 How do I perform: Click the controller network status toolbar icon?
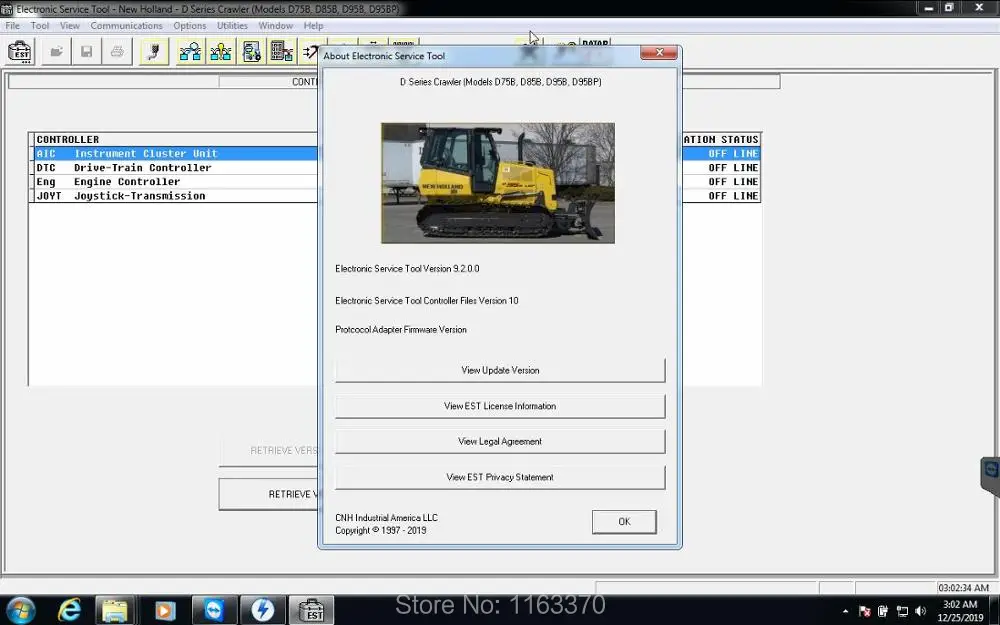pos(190,52)
